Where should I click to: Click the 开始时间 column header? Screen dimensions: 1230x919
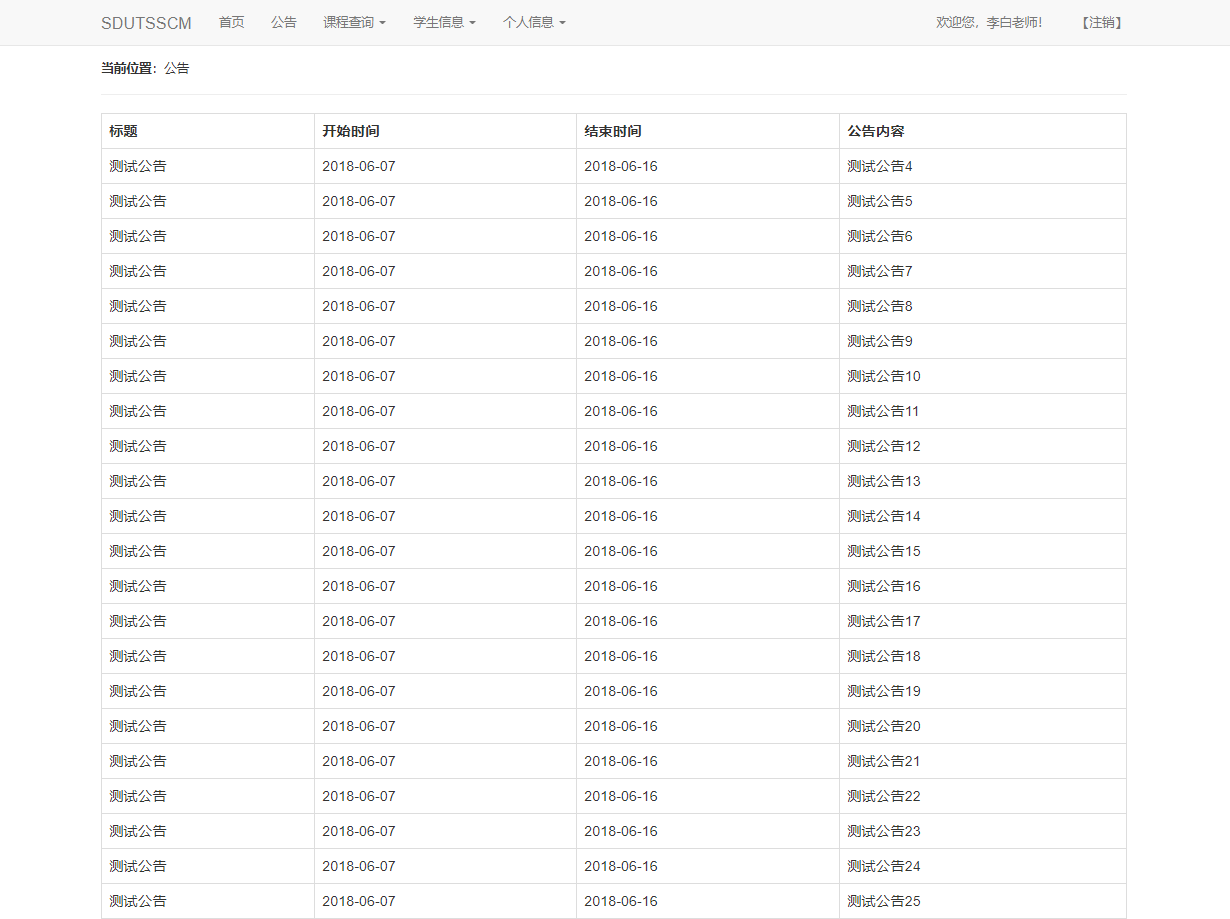tap(348, 131)
